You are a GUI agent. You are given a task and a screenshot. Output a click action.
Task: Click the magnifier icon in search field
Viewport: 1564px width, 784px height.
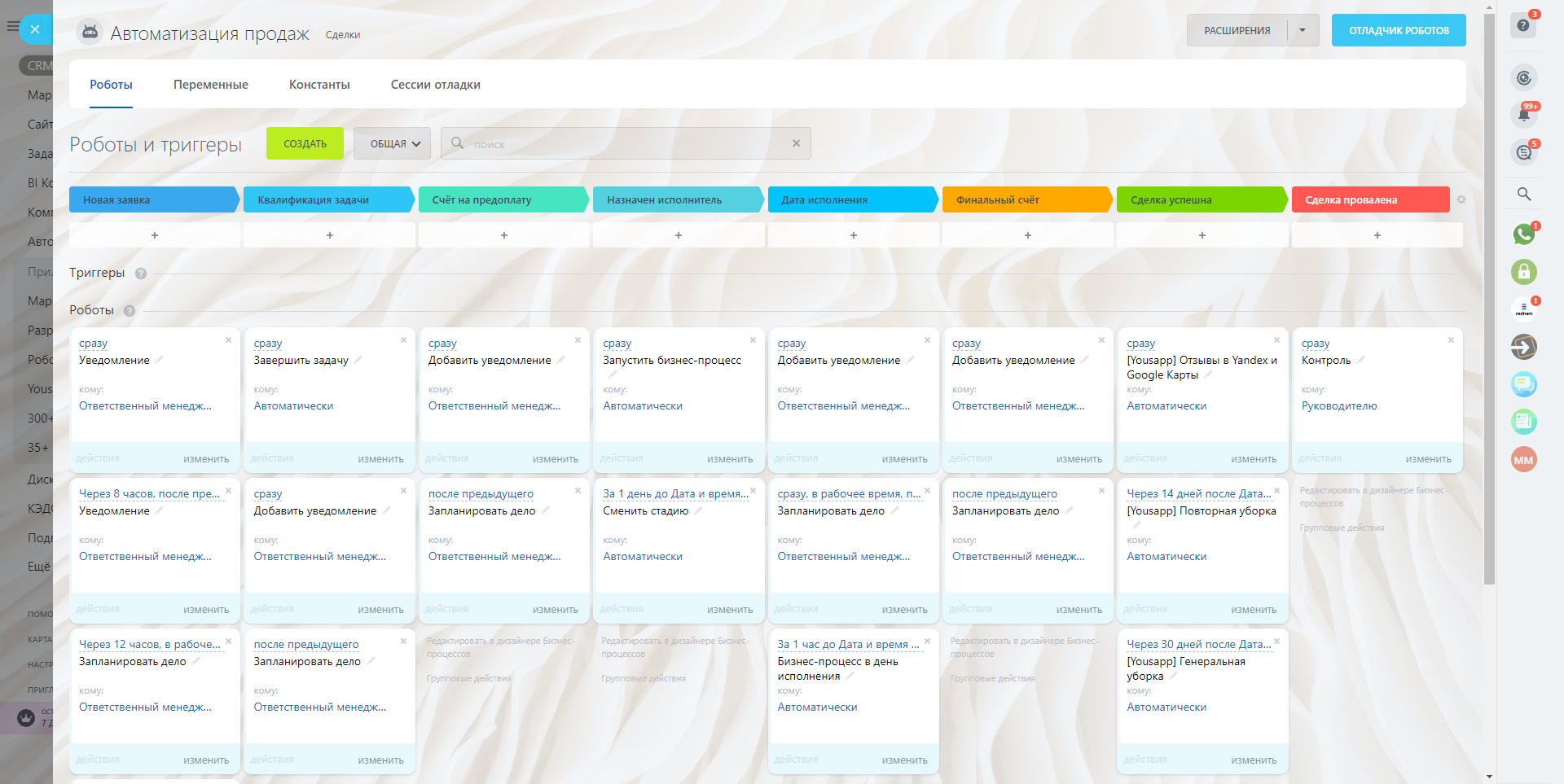tap(458, 143)
